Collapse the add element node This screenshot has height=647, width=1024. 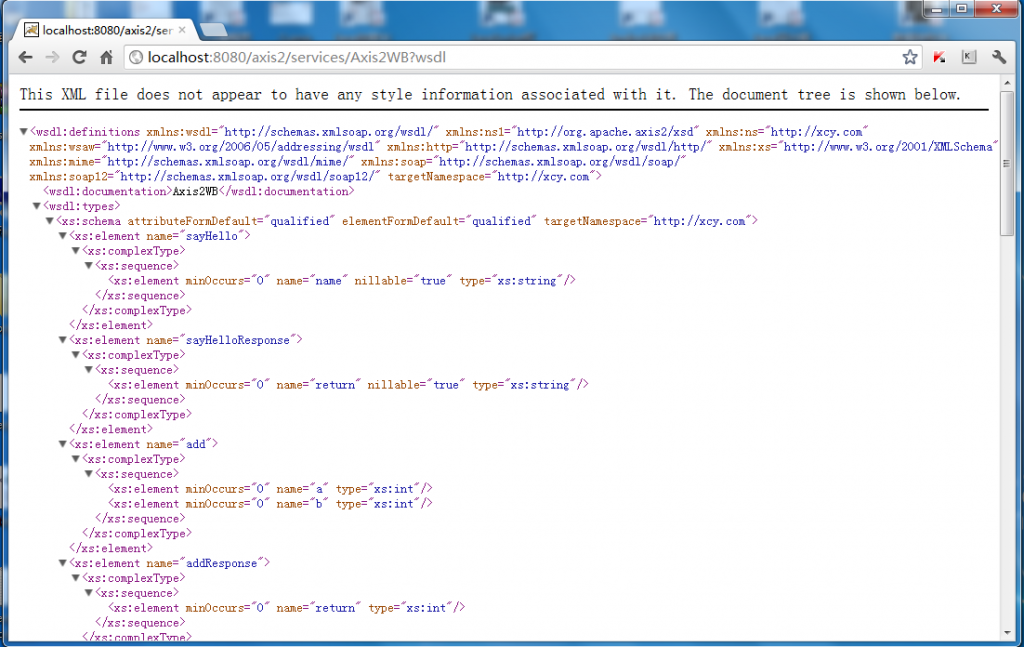63,444
